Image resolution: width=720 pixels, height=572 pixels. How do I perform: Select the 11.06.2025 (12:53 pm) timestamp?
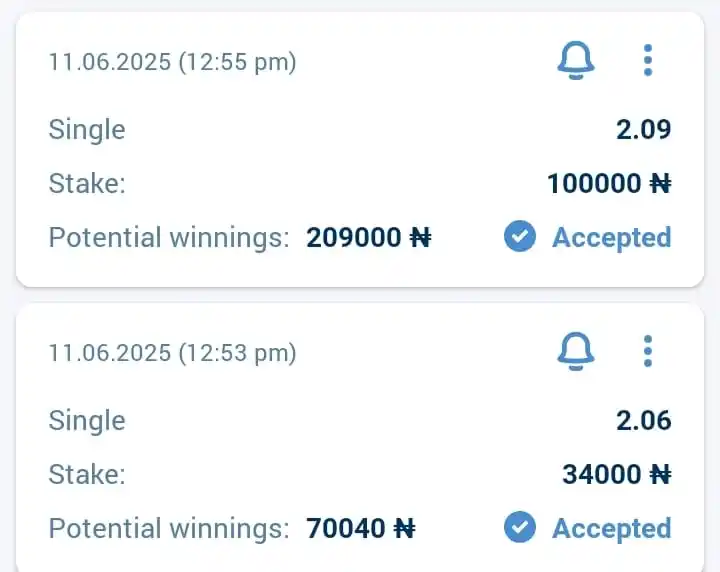click(173, 353)
